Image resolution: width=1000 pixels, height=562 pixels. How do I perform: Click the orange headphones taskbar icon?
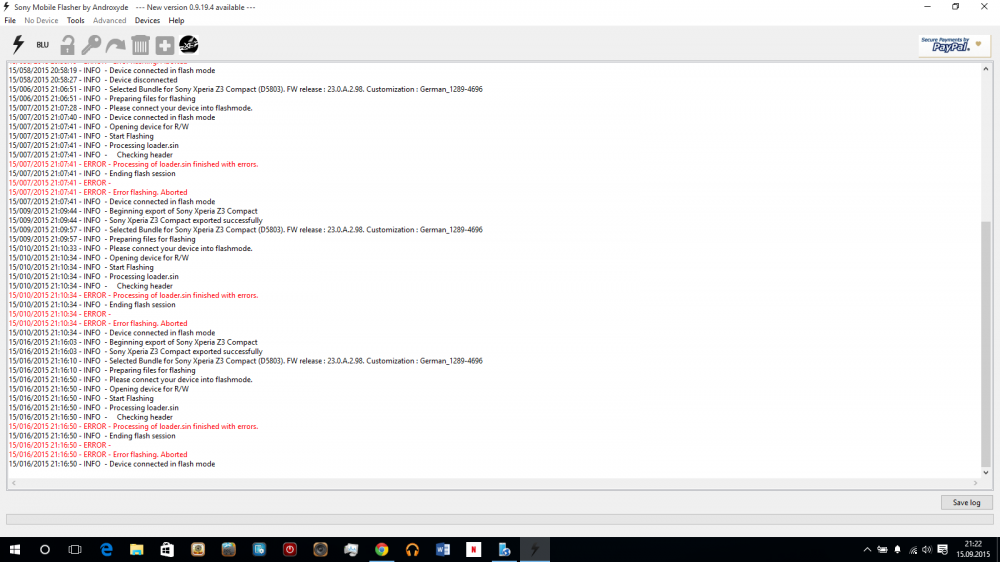tap(412, 549)
